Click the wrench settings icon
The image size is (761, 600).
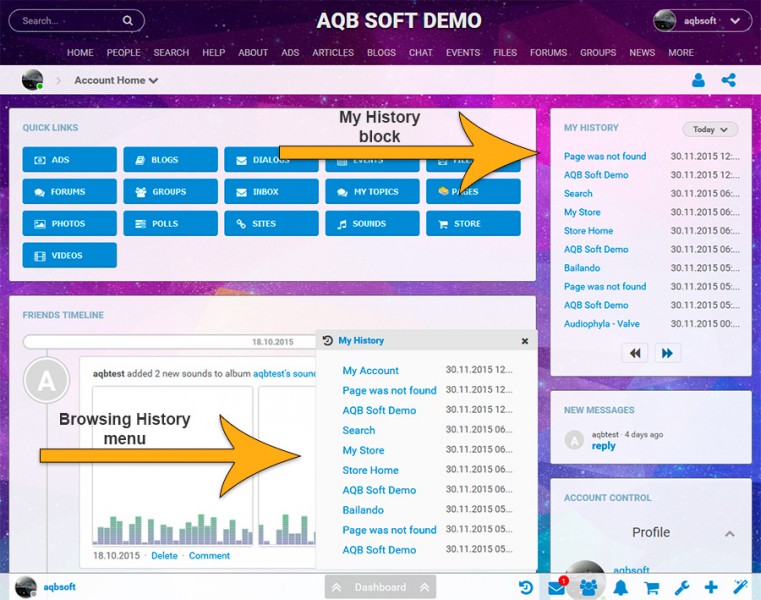682,587
